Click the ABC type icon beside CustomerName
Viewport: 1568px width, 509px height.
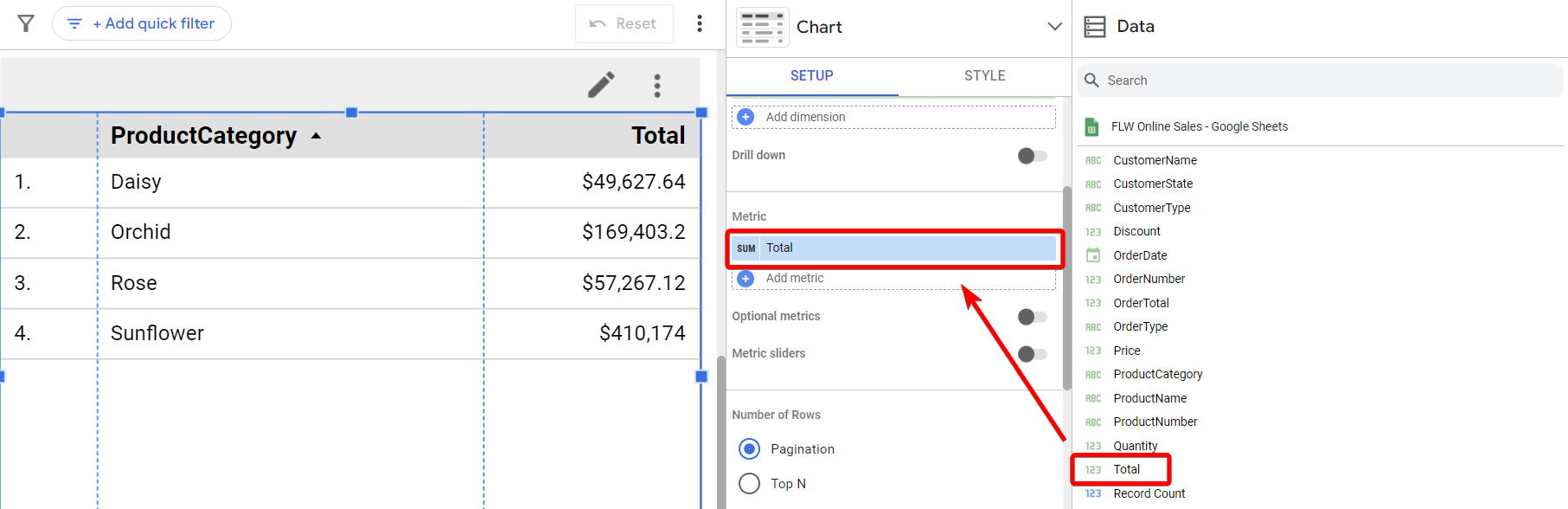pyautogui.click(x=1093, y=161)
